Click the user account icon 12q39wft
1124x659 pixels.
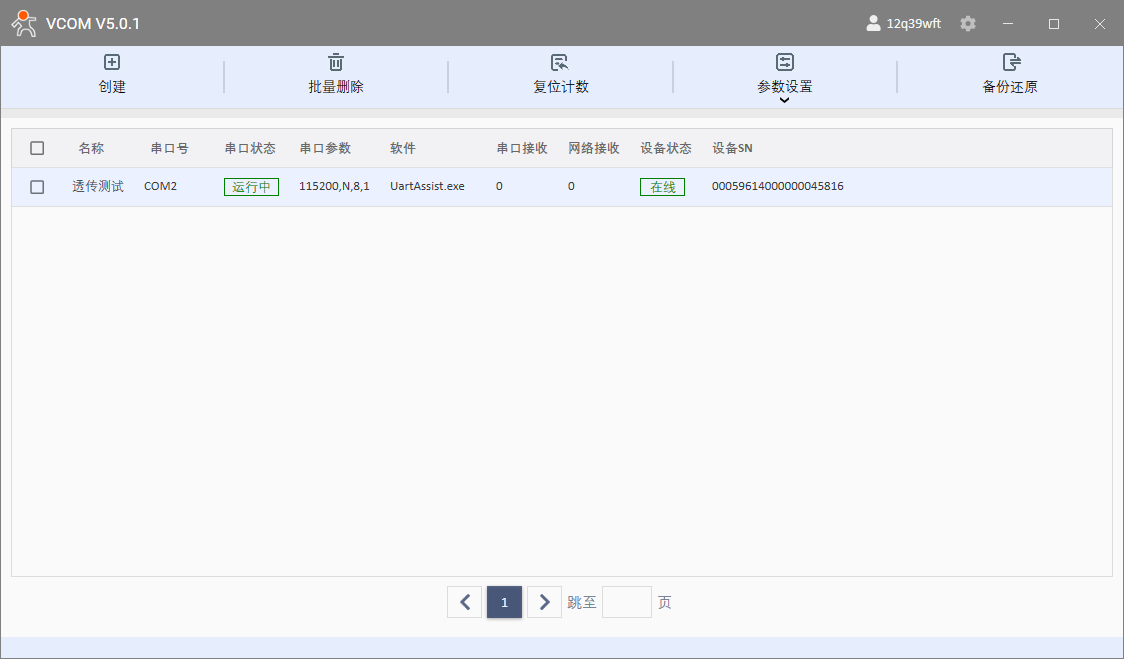874,24
